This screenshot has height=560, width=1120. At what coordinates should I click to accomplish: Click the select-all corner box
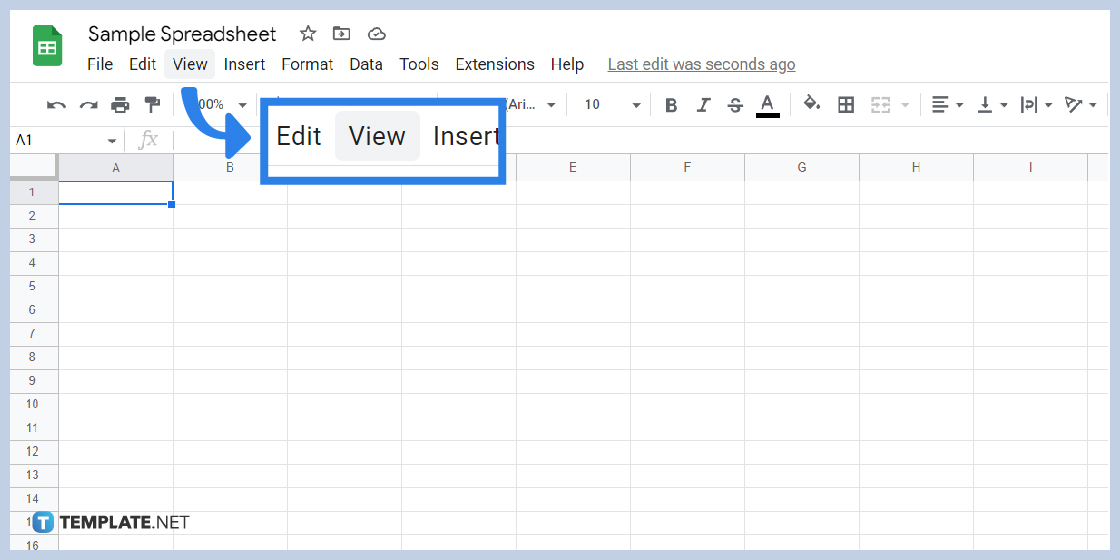(x=34, y=166)
